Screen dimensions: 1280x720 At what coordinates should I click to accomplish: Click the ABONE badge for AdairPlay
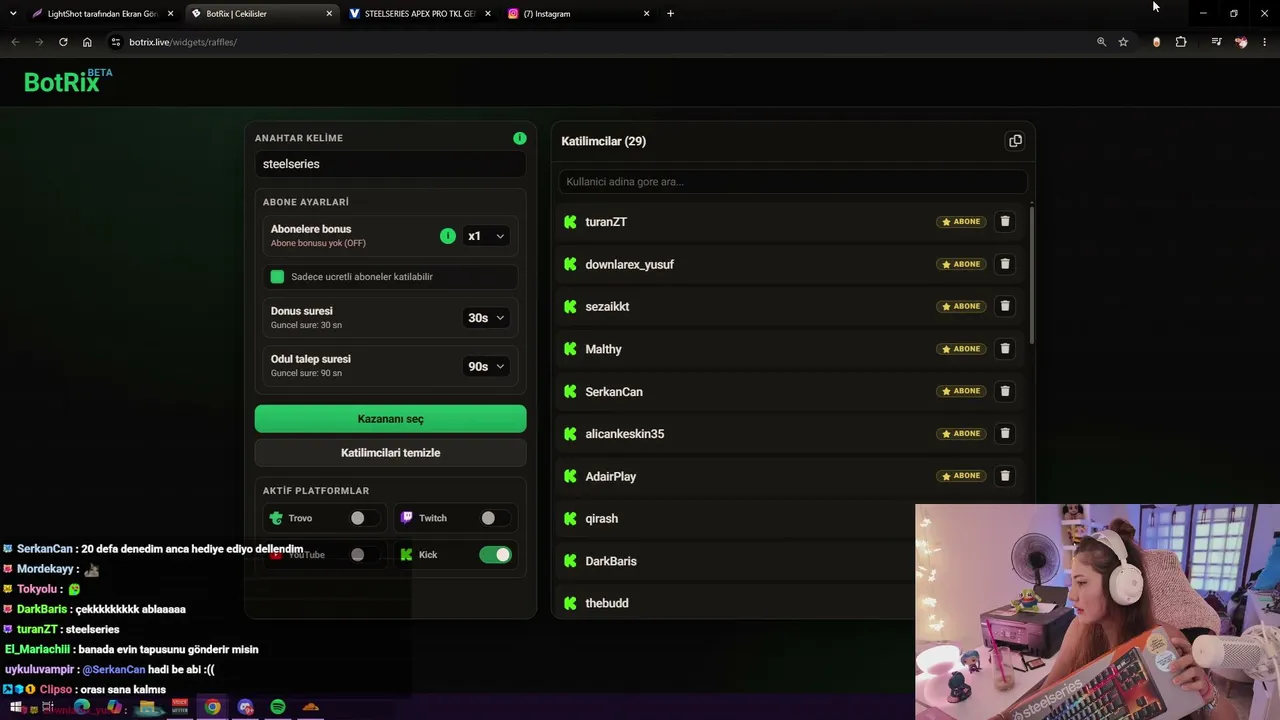(961, 476)
